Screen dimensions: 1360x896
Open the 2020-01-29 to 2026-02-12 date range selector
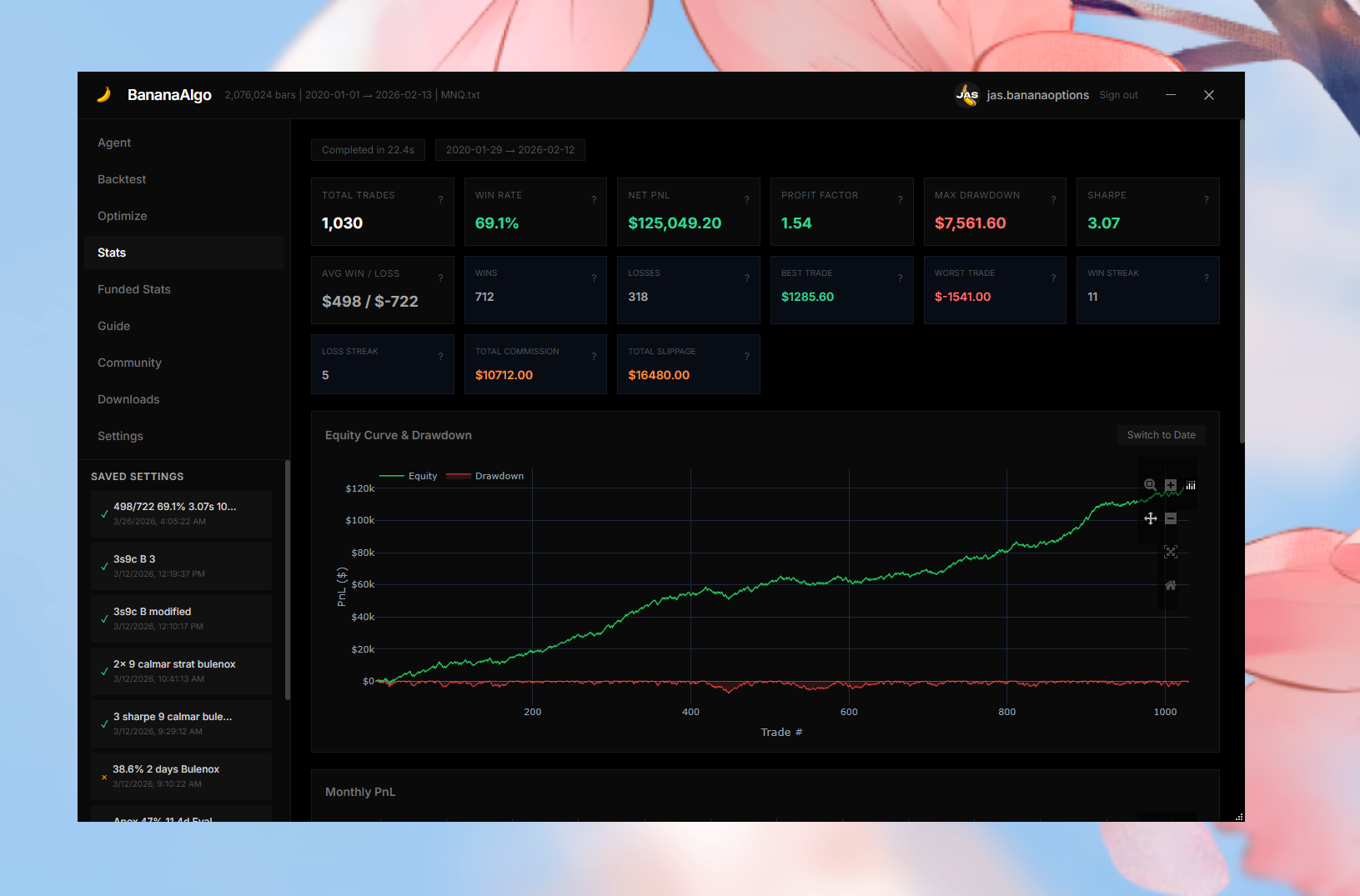pyautogui.click(x=509, y=150)
